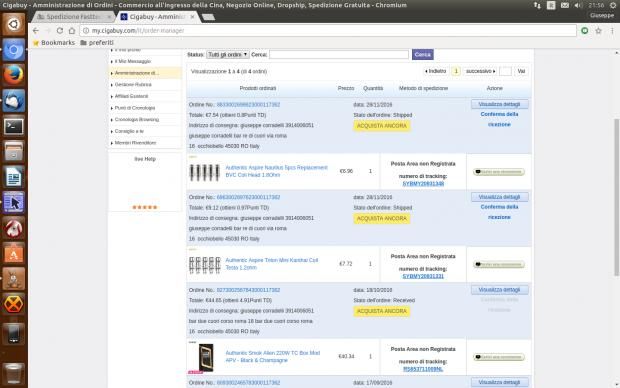
Task: Open tracking number link for Nautilus coil order
Action: tap(423, 184)
